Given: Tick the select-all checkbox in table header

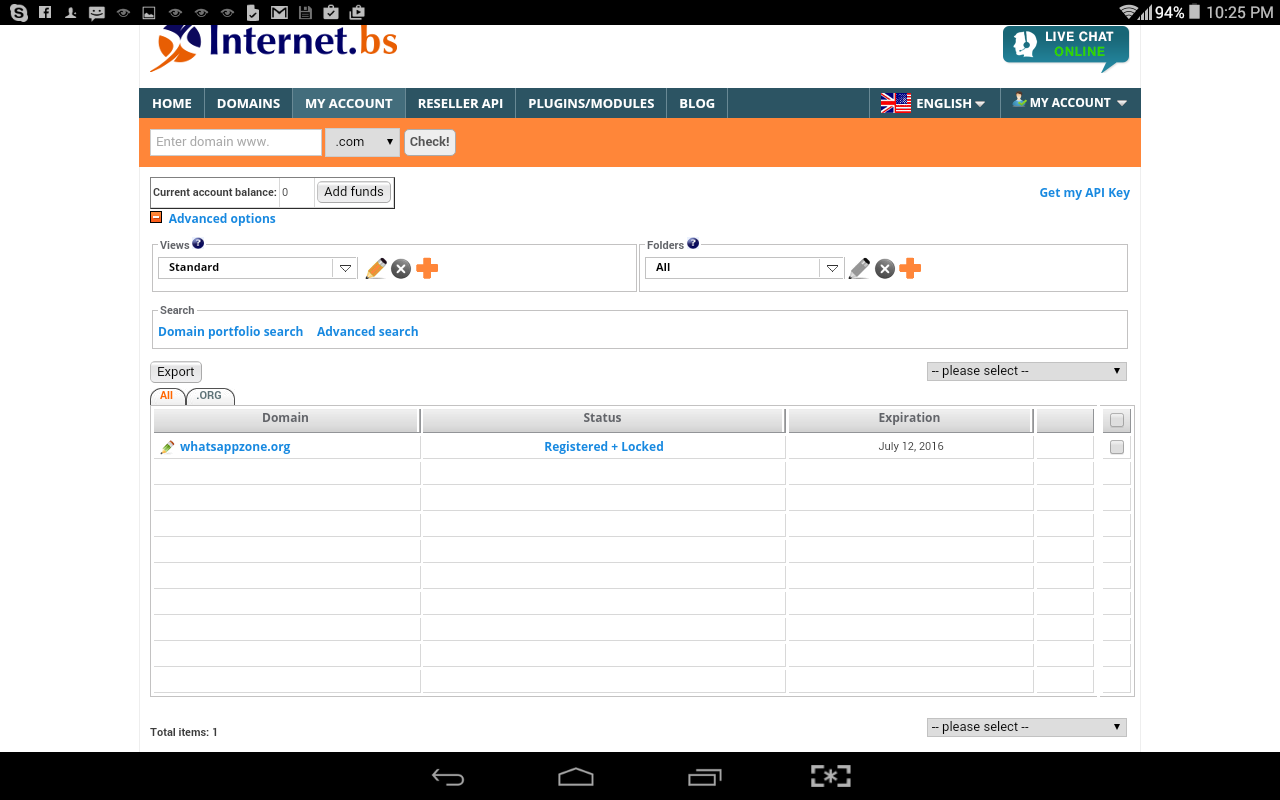Looking at the screenshot, I should click(1117, 420).
